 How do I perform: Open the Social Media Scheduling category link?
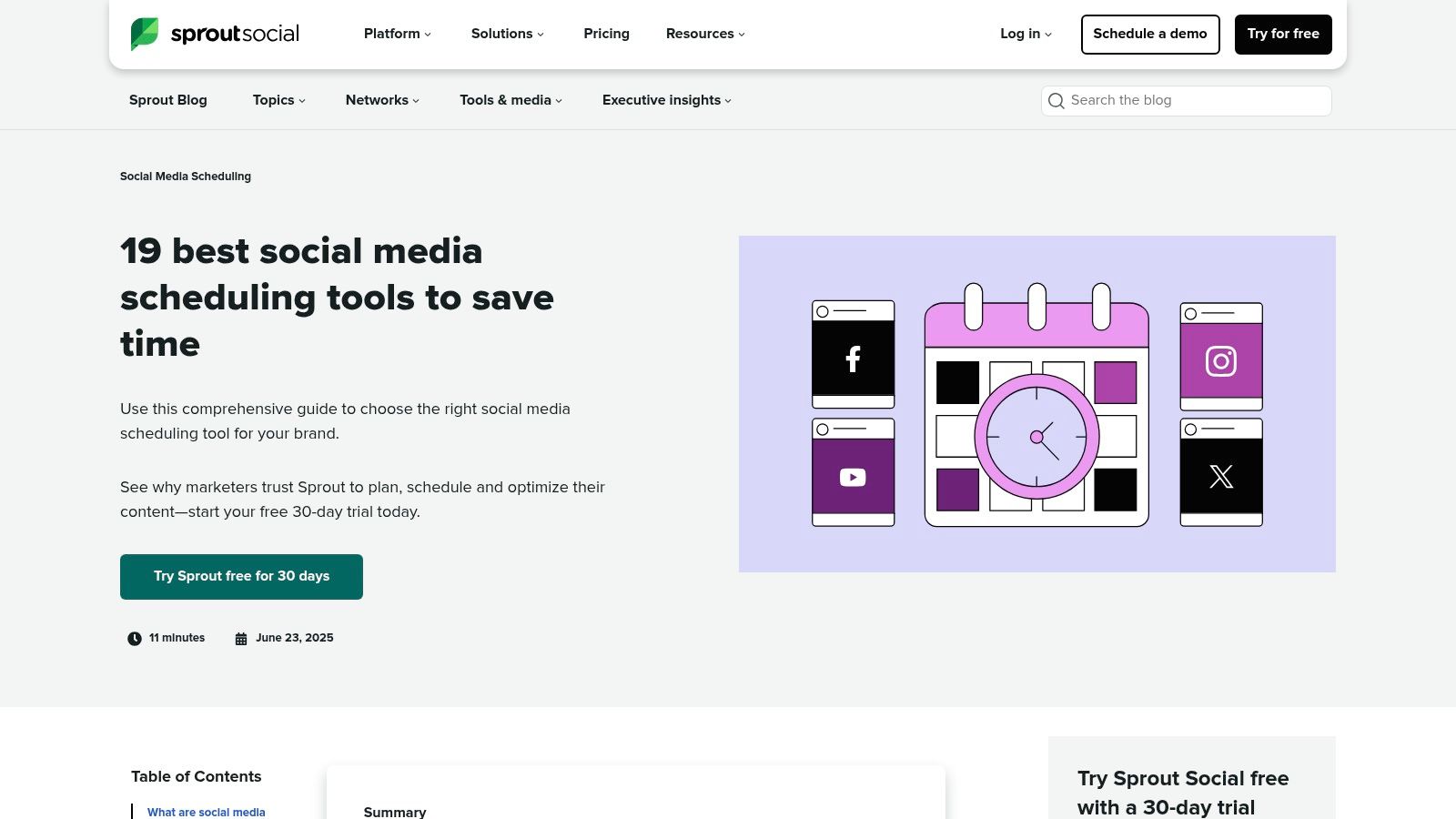186,177
